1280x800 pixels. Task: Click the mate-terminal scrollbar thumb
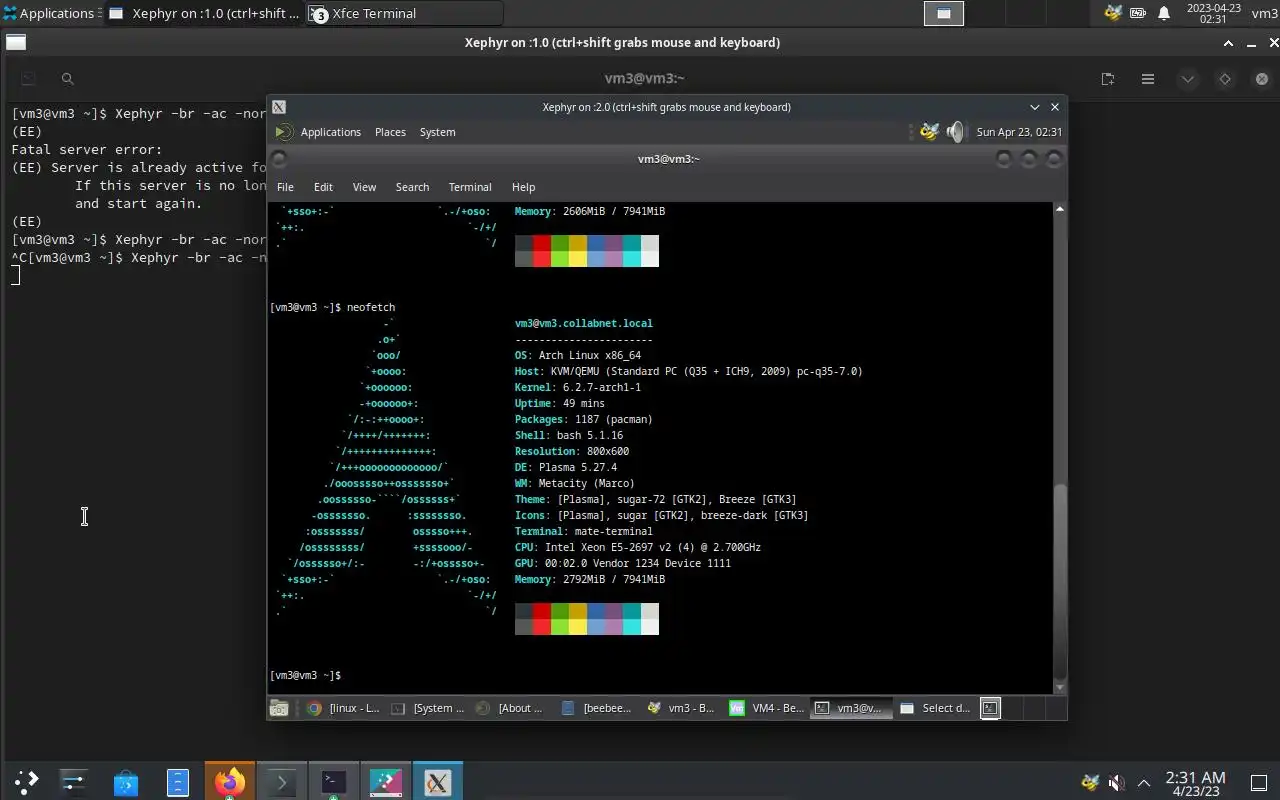pyautogui.click(x=1060, y=581)
